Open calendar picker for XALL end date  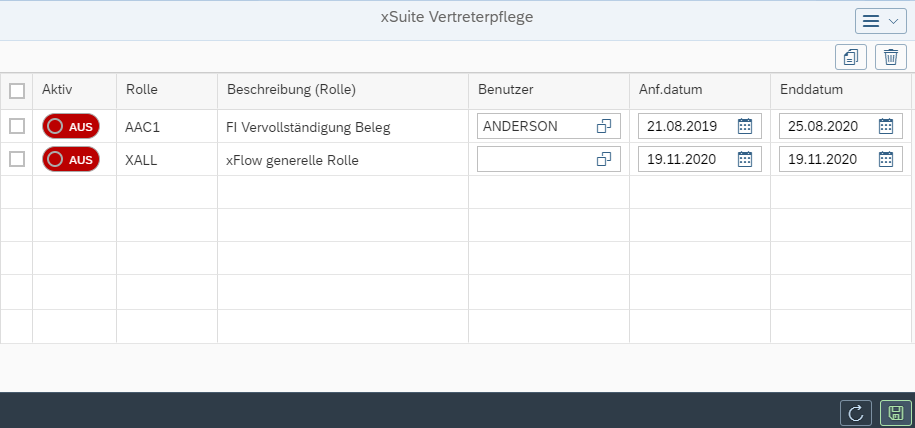click(x=885, y=159)
